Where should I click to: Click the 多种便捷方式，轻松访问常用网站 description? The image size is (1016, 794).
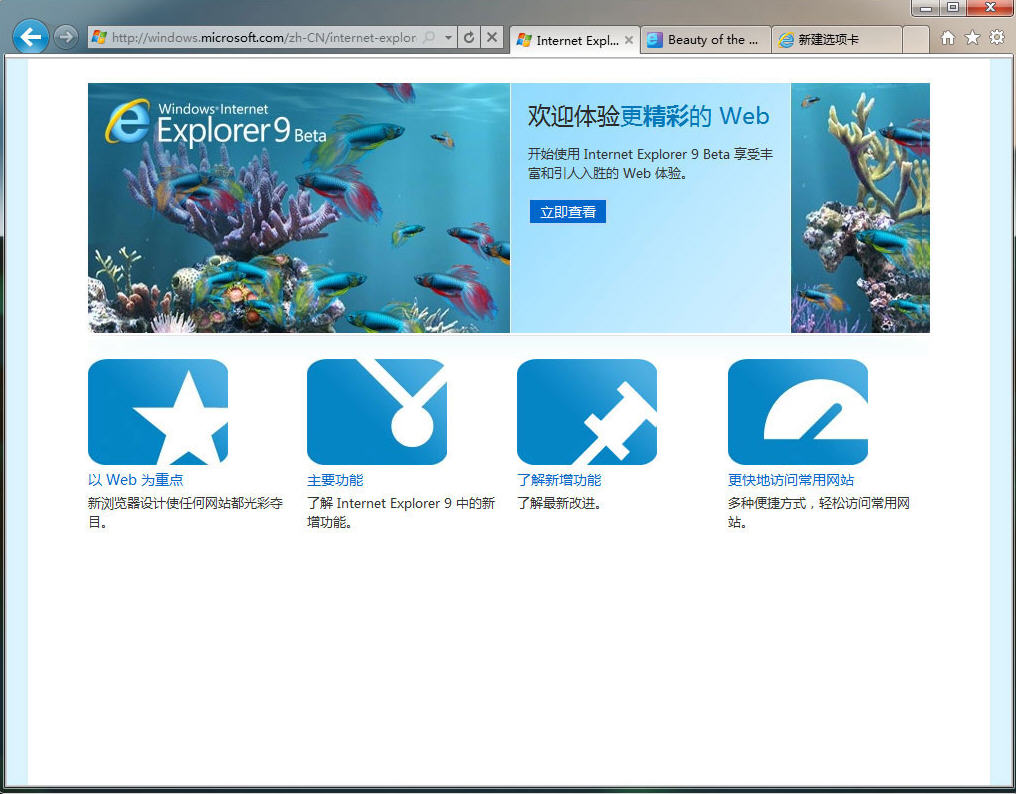point(819,512)
